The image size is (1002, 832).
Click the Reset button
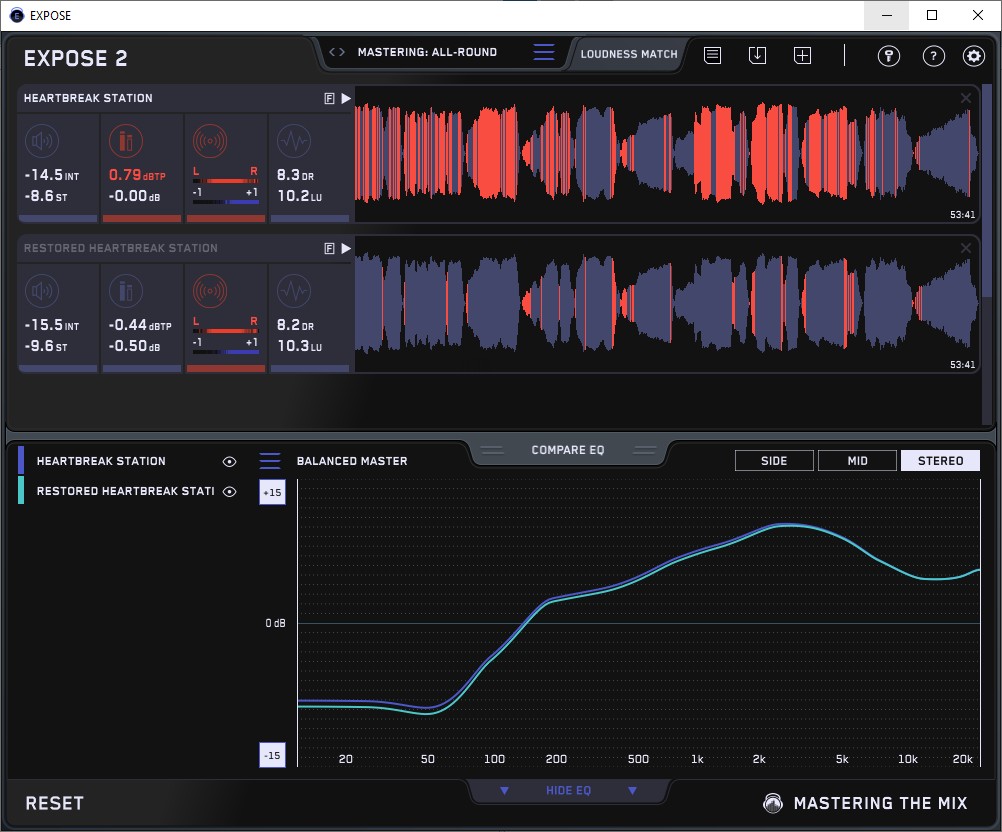(54, 803)
